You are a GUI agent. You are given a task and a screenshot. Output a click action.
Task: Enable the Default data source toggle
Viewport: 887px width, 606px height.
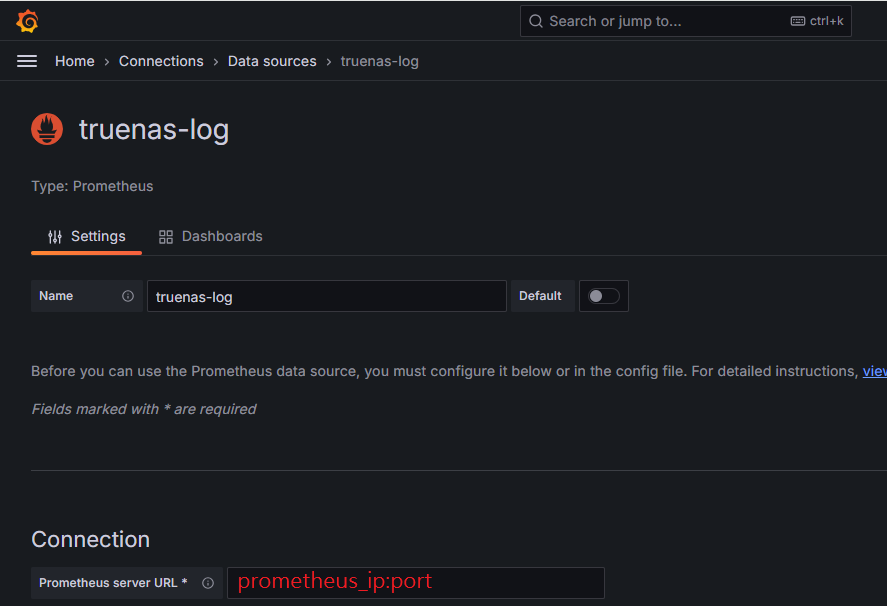(603, 296)
